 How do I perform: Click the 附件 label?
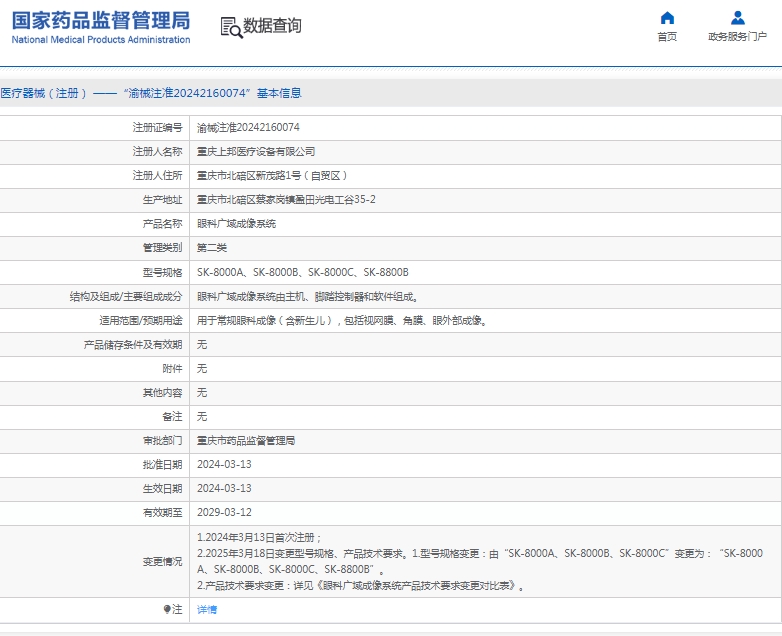[x=173, y=368]
